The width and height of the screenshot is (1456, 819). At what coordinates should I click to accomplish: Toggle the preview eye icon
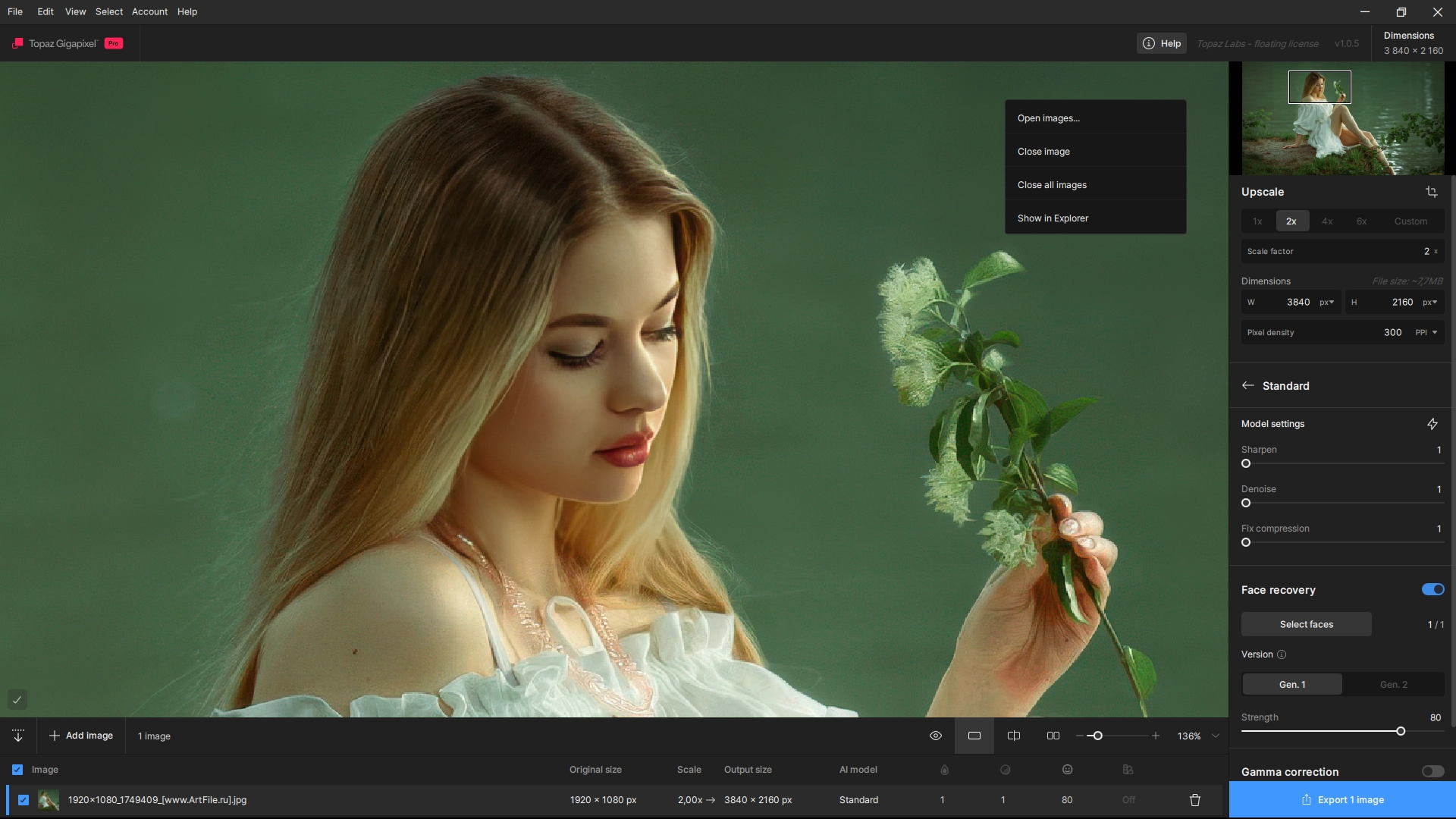[x=936, y=736]
